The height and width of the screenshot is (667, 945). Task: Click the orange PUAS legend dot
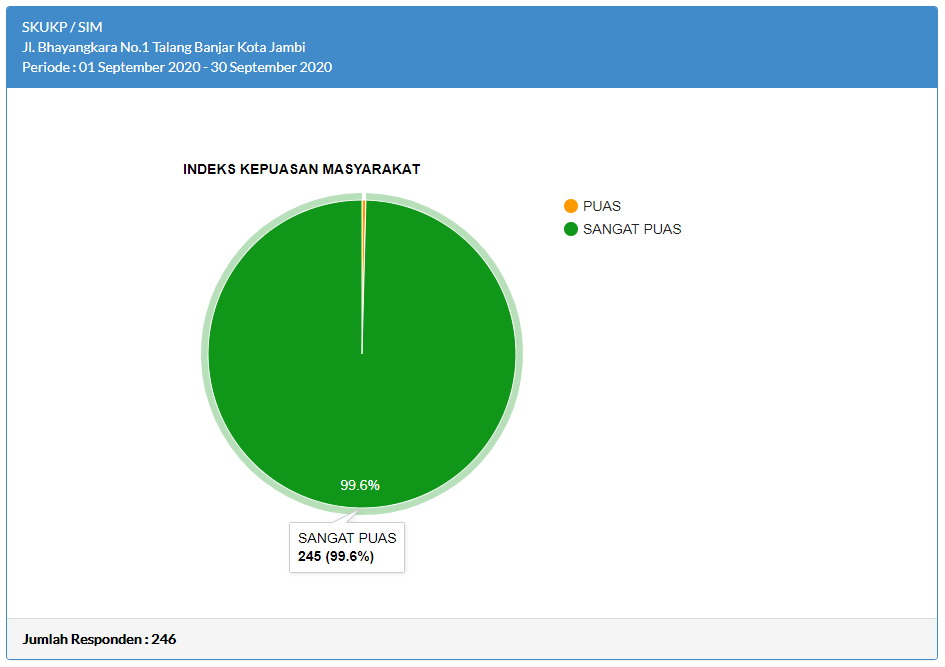click(571, 206)
